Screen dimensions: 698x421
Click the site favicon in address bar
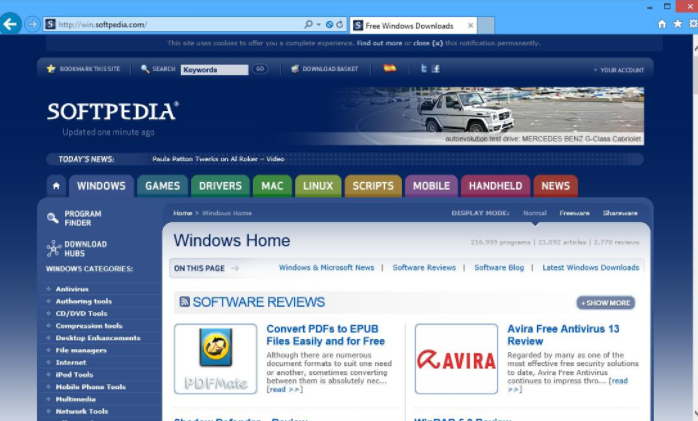click(50, 24)
